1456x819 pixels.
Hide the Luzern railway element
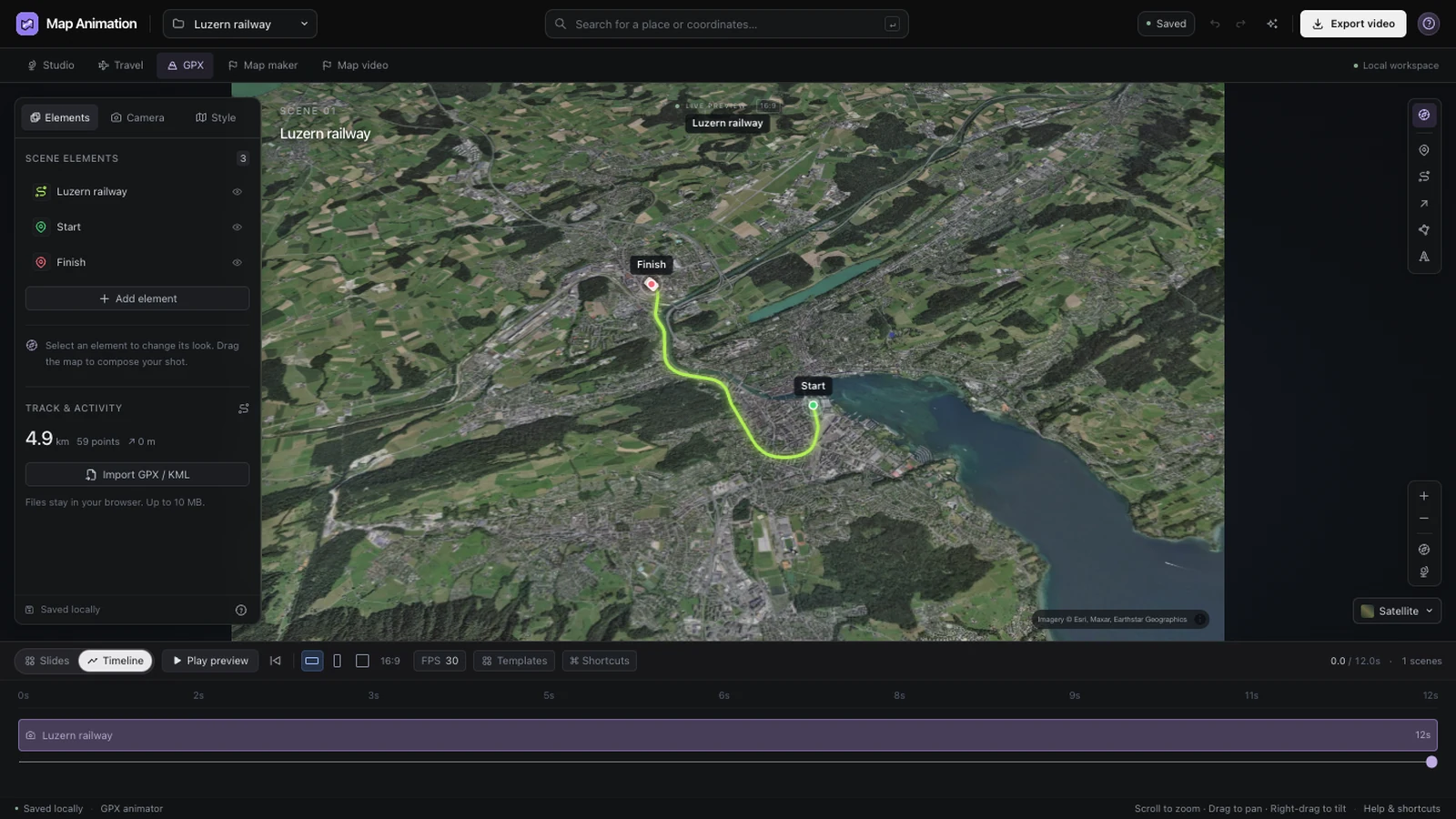(237, 192)
